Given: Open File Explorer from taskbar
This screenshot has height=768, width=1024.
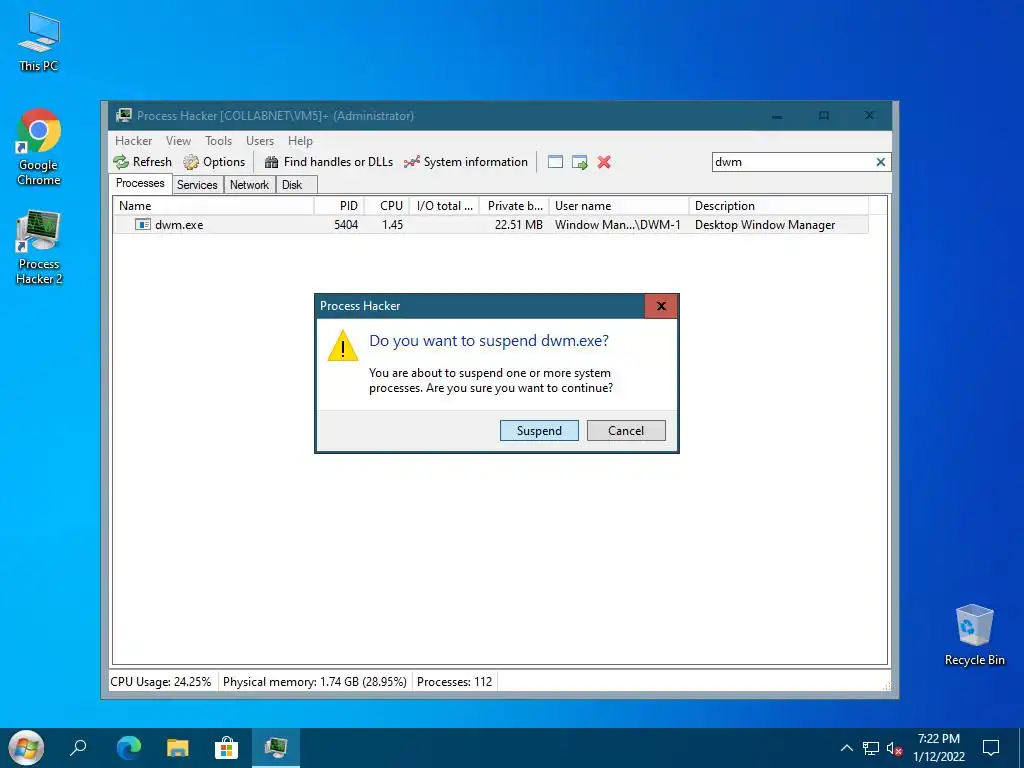Looking at the screenshot, I should coord(178,747).
